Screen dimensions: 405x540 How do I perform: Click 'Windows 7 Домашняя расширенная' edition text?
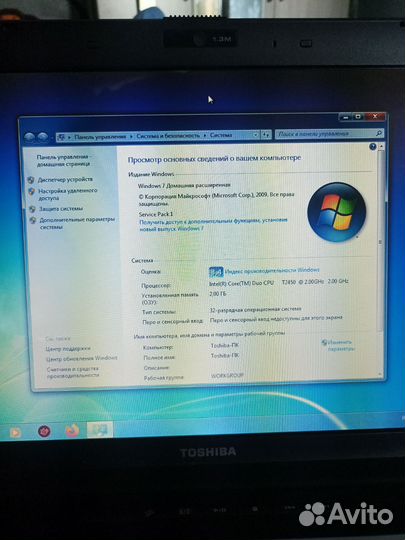tap(184, 186)
